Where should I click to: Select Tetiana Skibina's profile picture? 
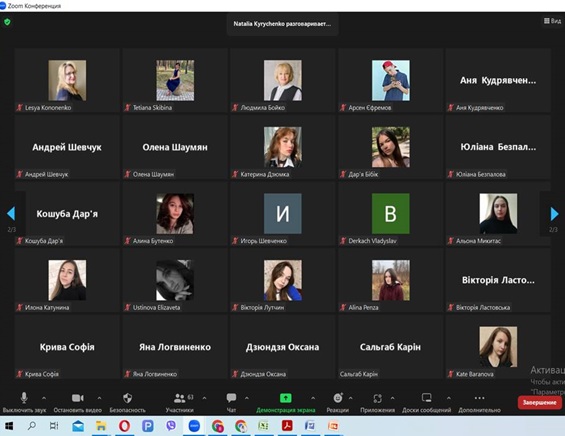point(175,80)
